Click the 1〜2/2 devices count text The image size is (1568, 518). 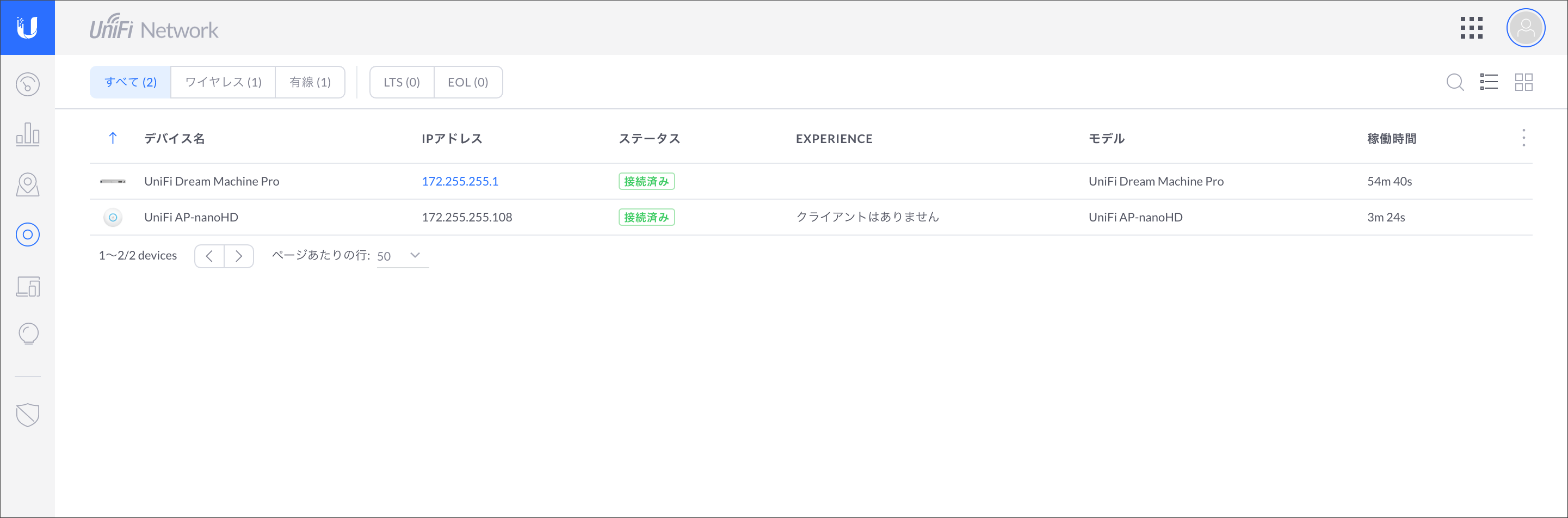[138, 256]
